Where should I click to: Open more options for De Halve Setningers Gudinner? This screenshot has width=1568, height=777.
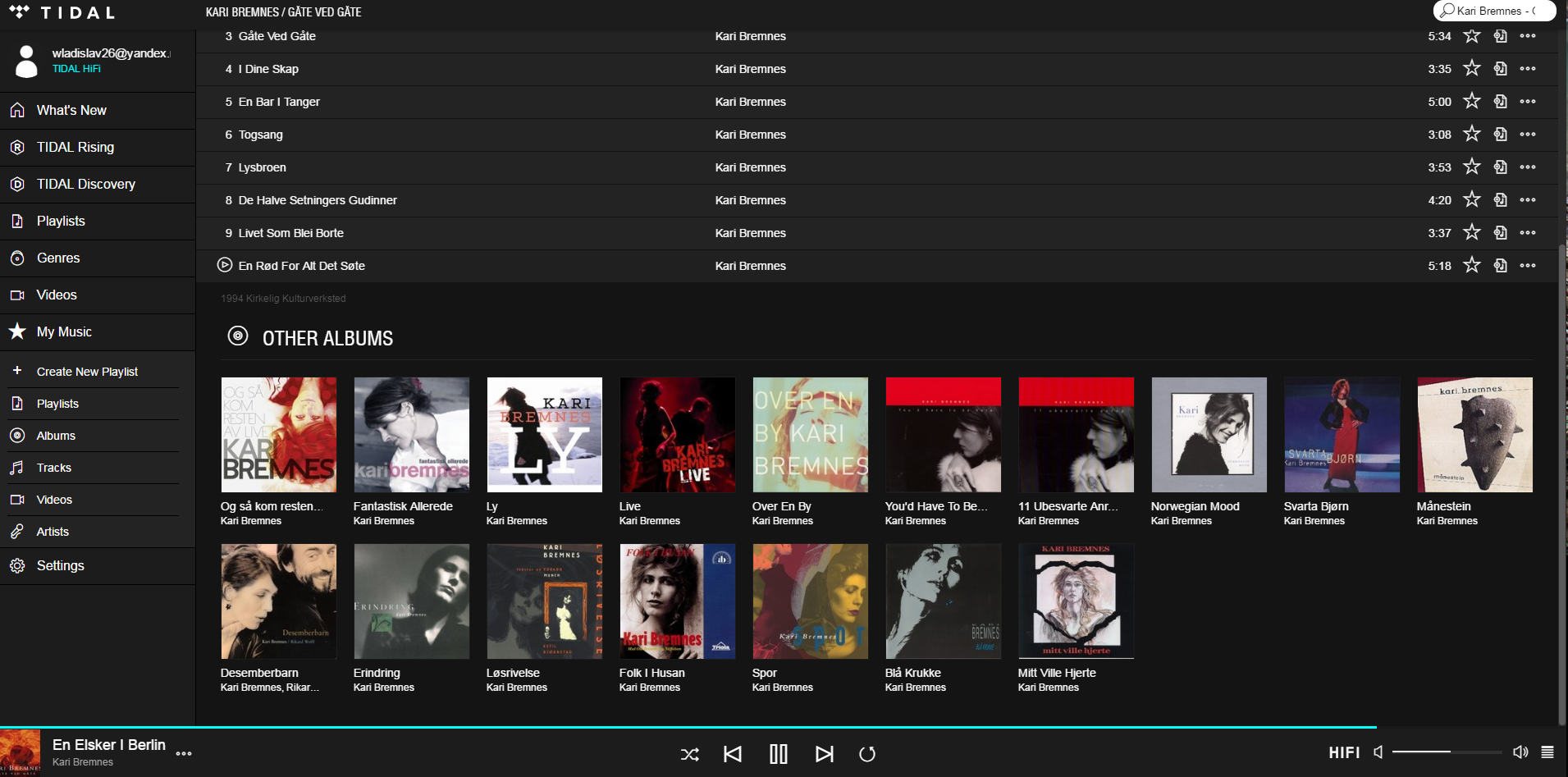click(1527, 200)
